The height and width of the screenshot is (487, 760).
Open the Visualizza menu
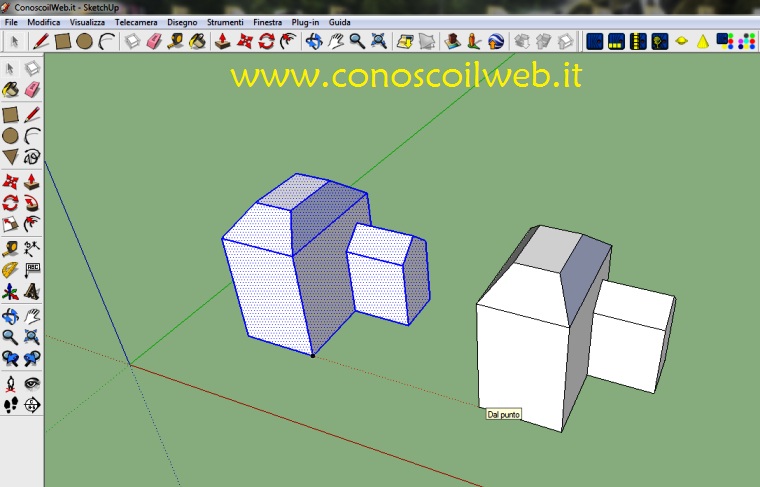point(87,22)
